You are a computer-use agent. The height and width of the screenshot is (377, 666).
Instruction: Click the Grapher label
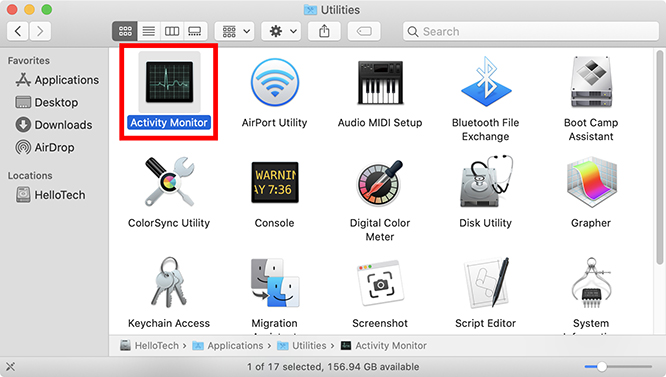click(x=591, y=223)
